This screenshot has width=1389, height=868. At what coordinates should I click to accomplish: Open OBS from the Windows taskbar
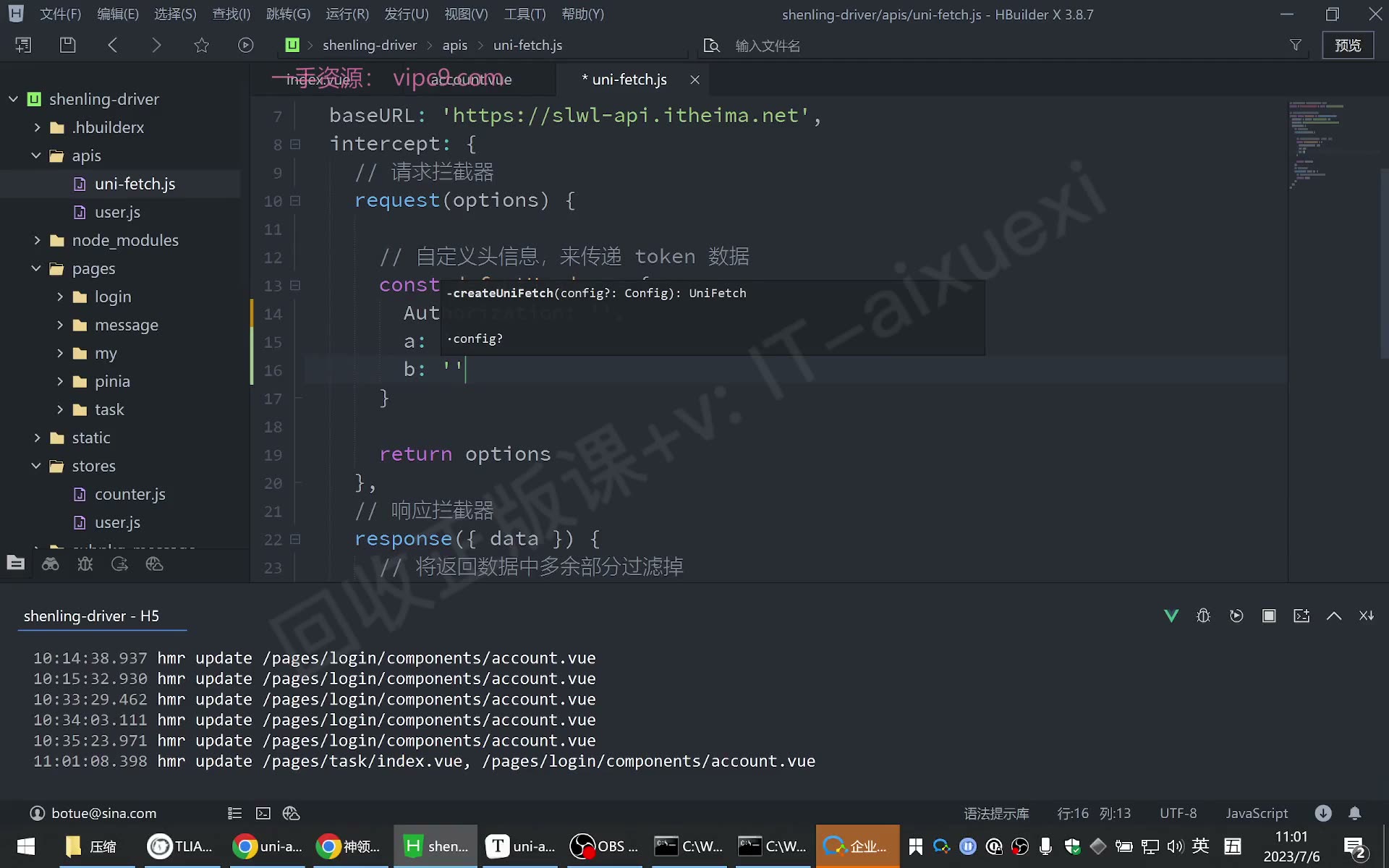604,846
